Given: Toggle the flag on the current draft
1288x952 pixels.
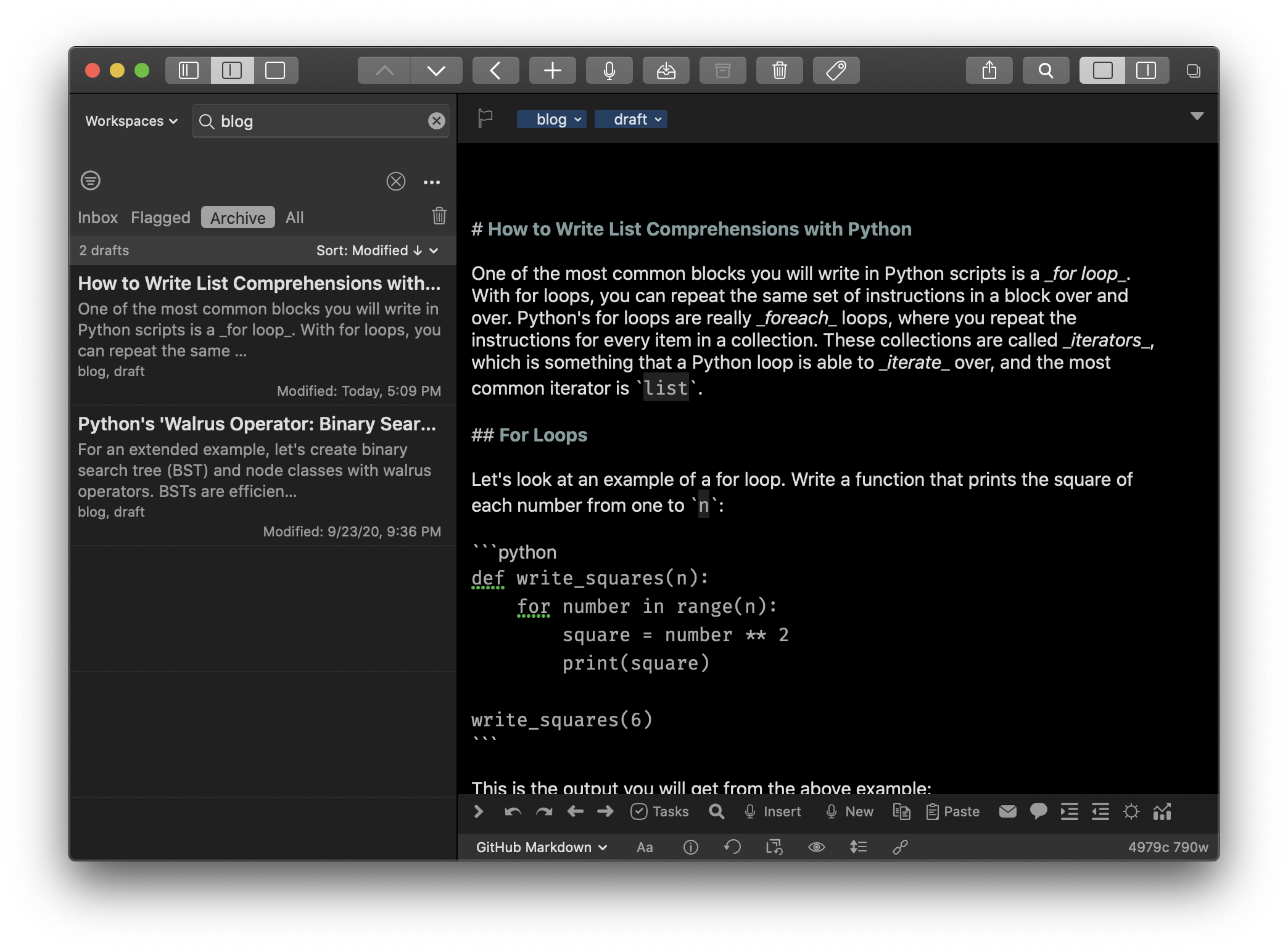Looking at the screenshot, I should tap(485, 118).
